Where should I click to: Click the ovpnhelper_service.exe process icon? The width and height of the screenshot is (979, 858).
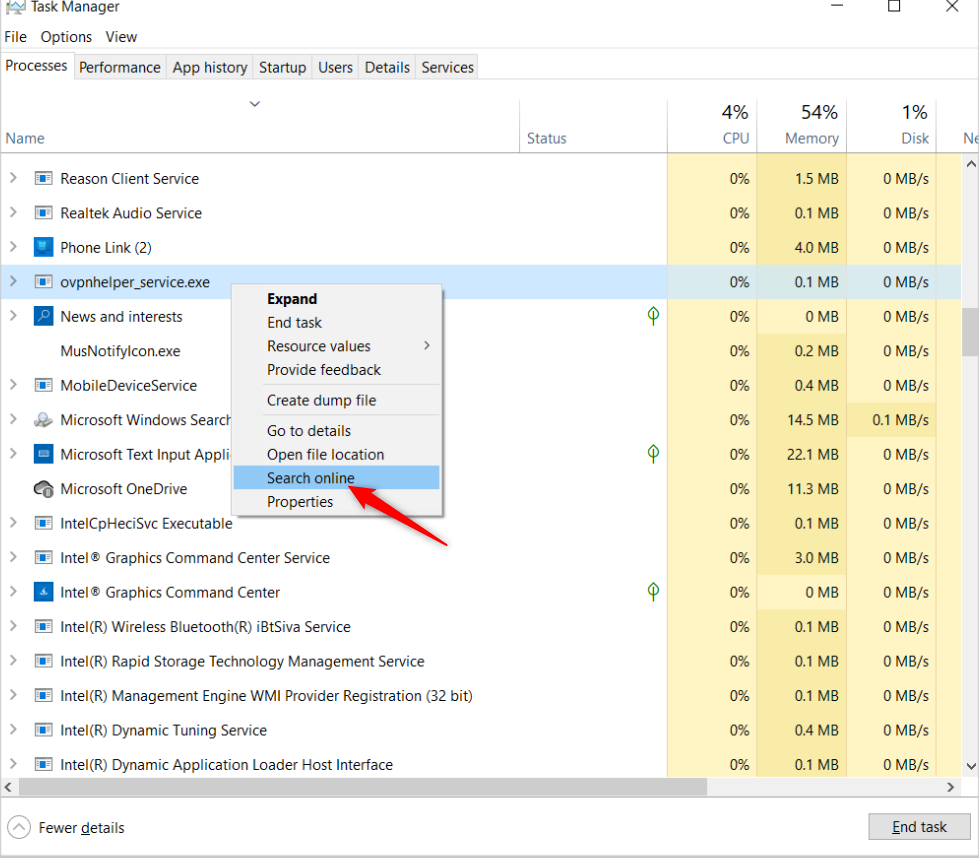43,282
